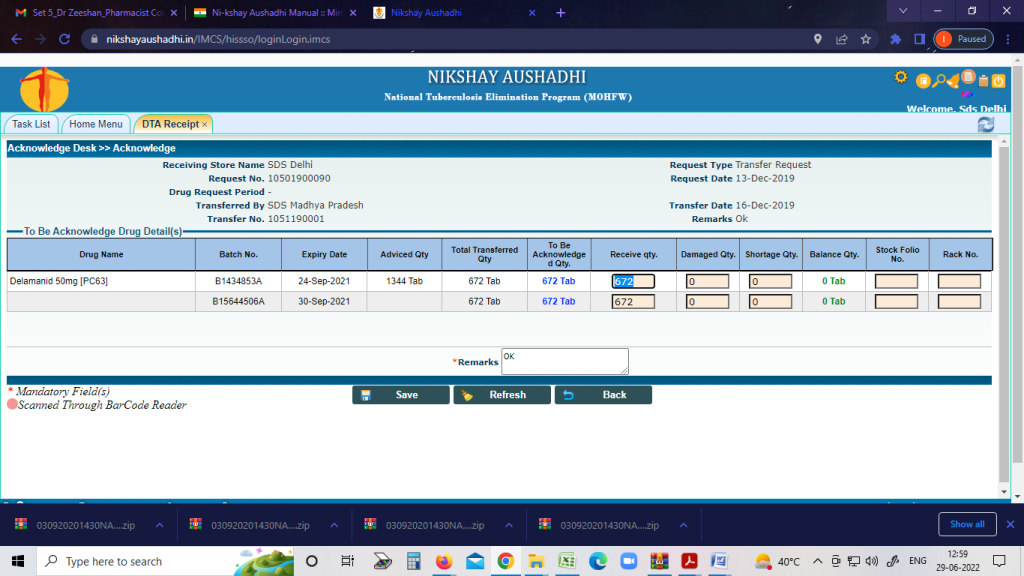
Task: Click Show all downloads button
Action: click(967, 524)
